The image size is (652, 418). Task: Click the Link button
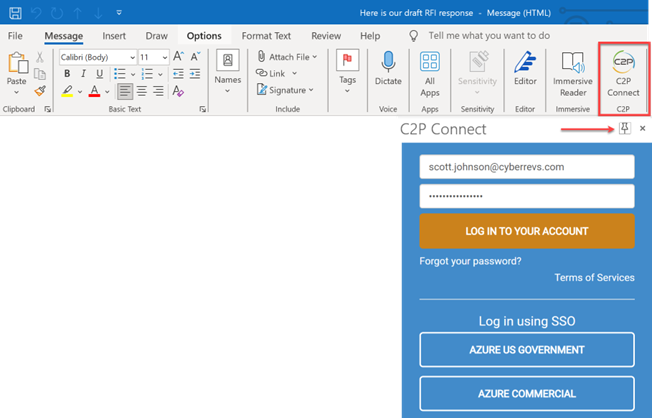point(276,74)
